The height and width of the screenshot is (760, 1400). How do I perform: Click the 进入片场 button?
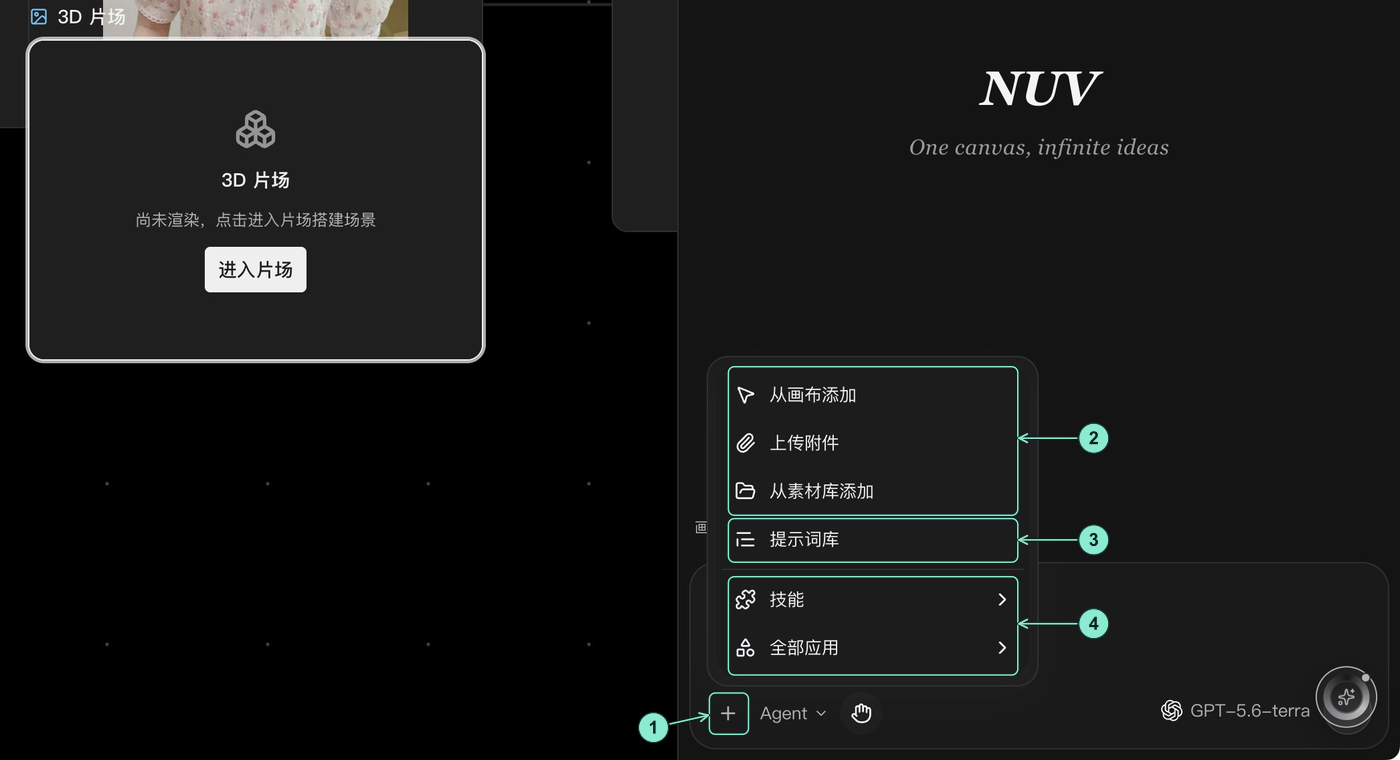coord(255,270)
